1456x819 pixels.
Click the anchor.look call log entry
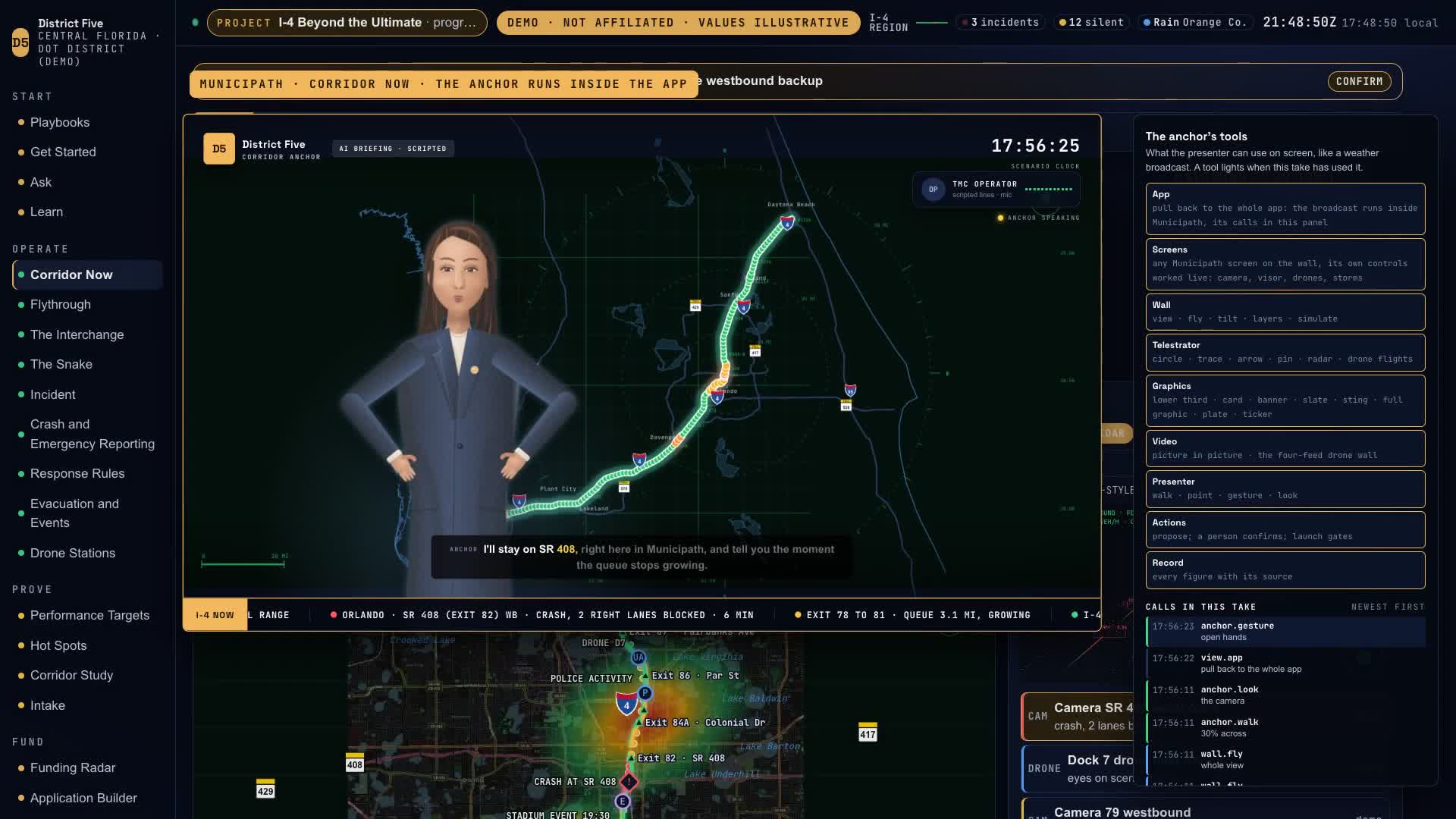(1285, 695)
